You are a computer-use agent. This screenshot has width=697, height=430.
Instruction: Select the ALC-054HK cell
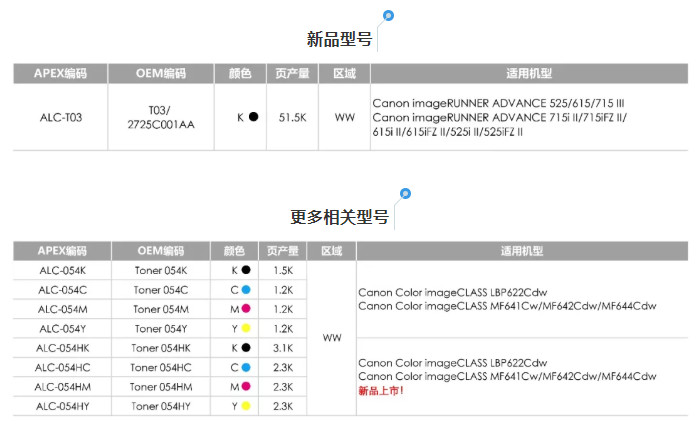point(63,348)
